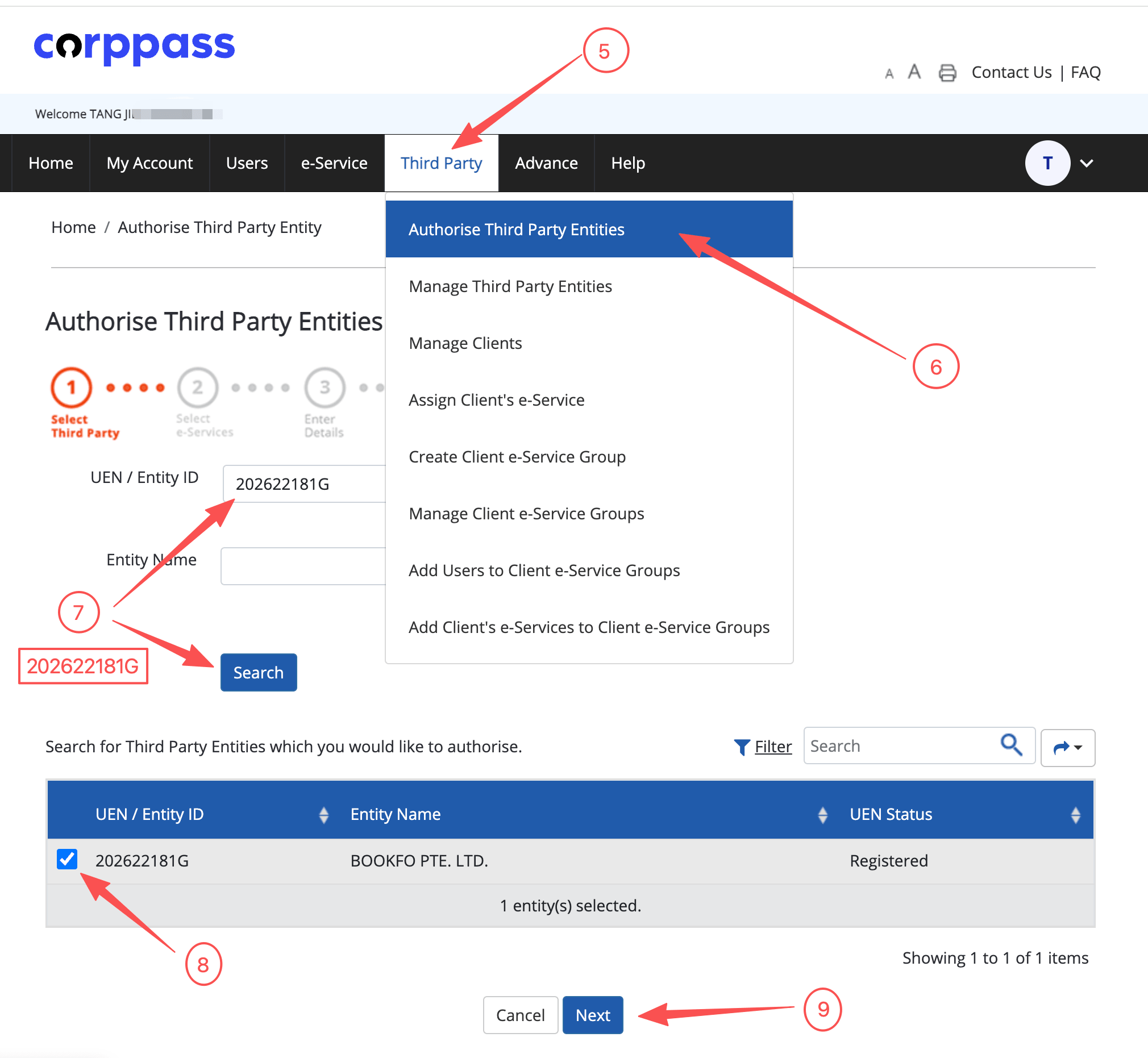This screenshot has height=1058, width=1148.
Task: Click the BOOKFO PTE. LTD. cell
Action: (x=419, y=860)
